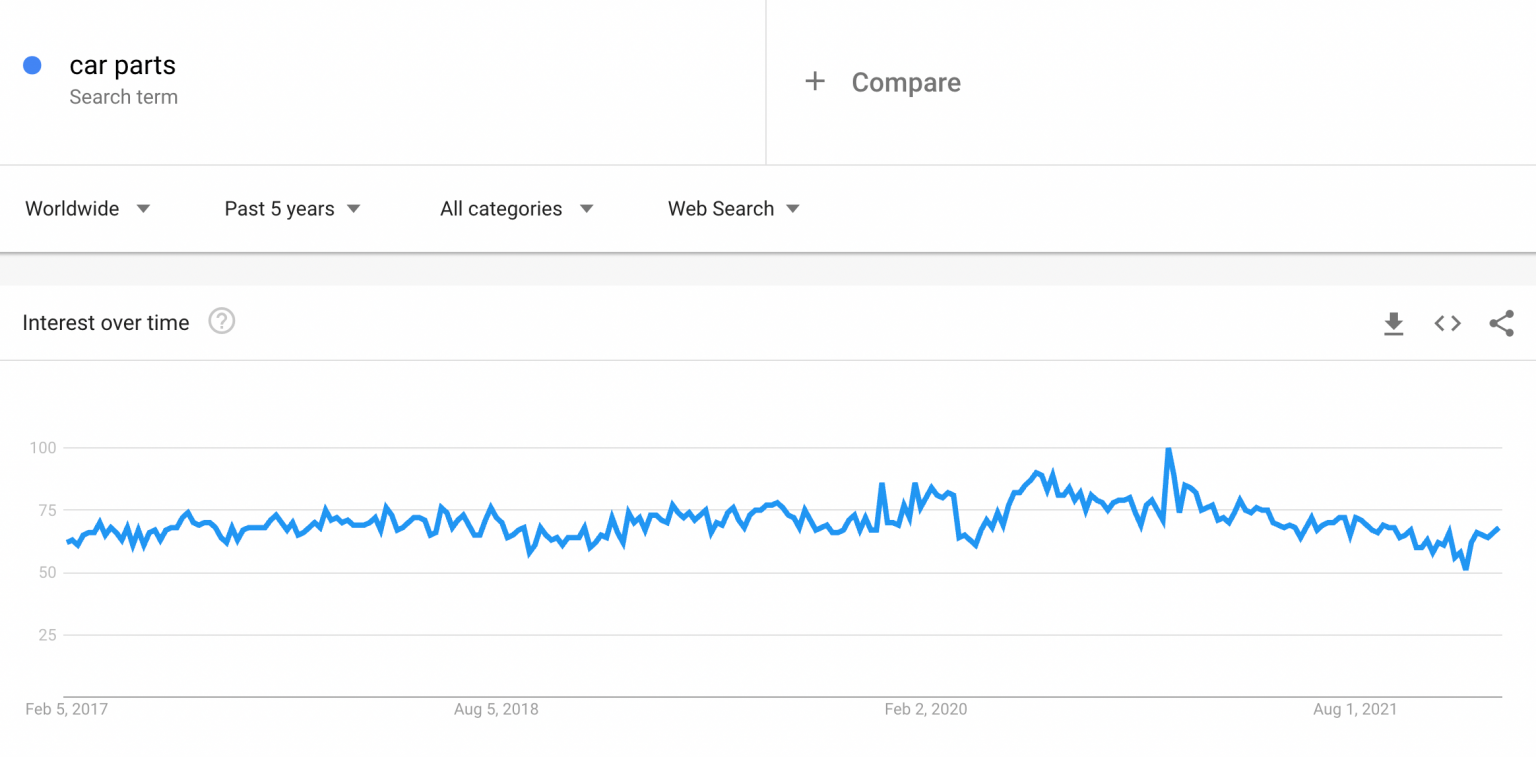The image size is (1536, 757).
Task: Open the embed code icon
Action: [1447, 323]
